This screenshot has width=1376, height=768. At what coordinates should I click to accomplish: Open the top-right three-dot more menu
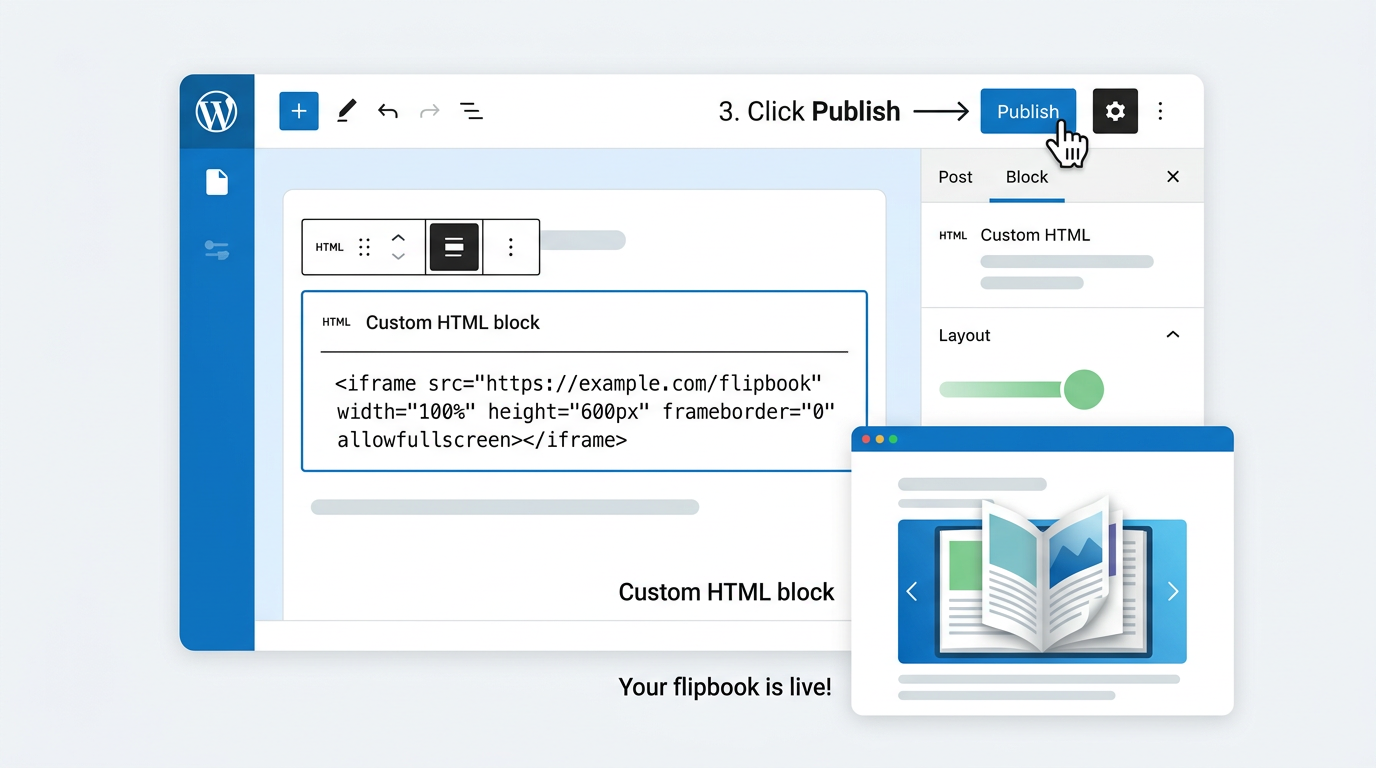point(1160,111)
